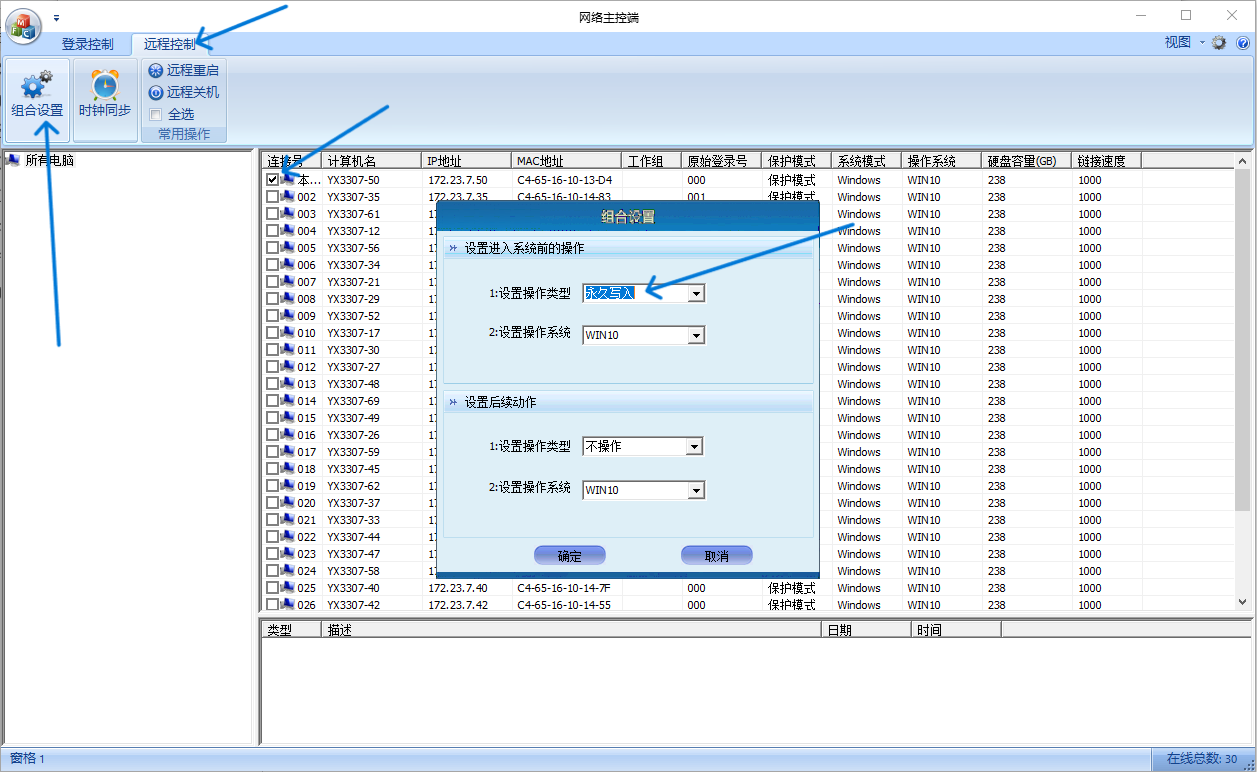The height and width of the screenshot is (772, 1257).
Task: Sort by the 硬盘容量(GB) column header
Action: point(1028,161)
